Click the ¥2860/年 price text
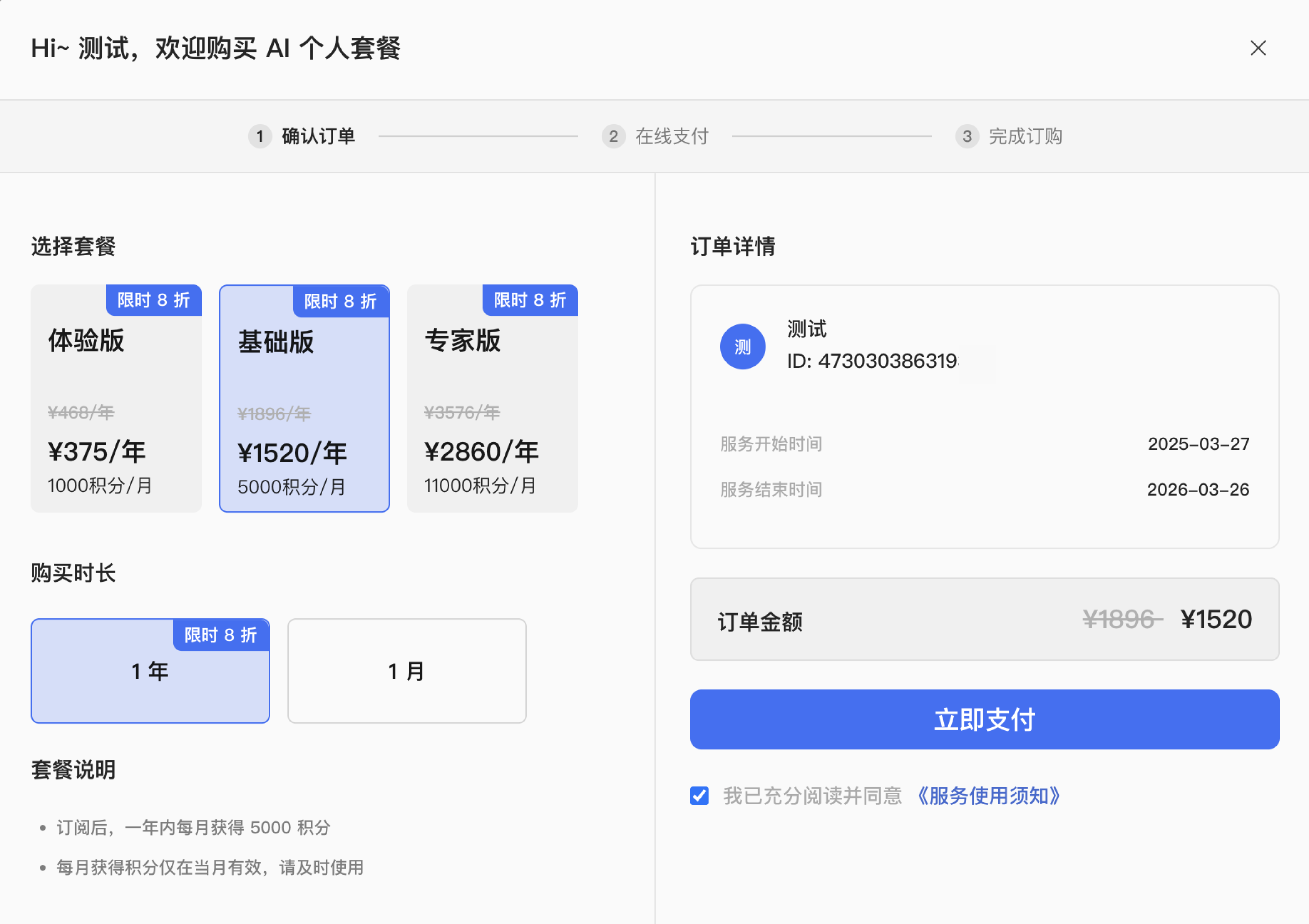Viewport: 1309px width, 924px height. [482, 452]
